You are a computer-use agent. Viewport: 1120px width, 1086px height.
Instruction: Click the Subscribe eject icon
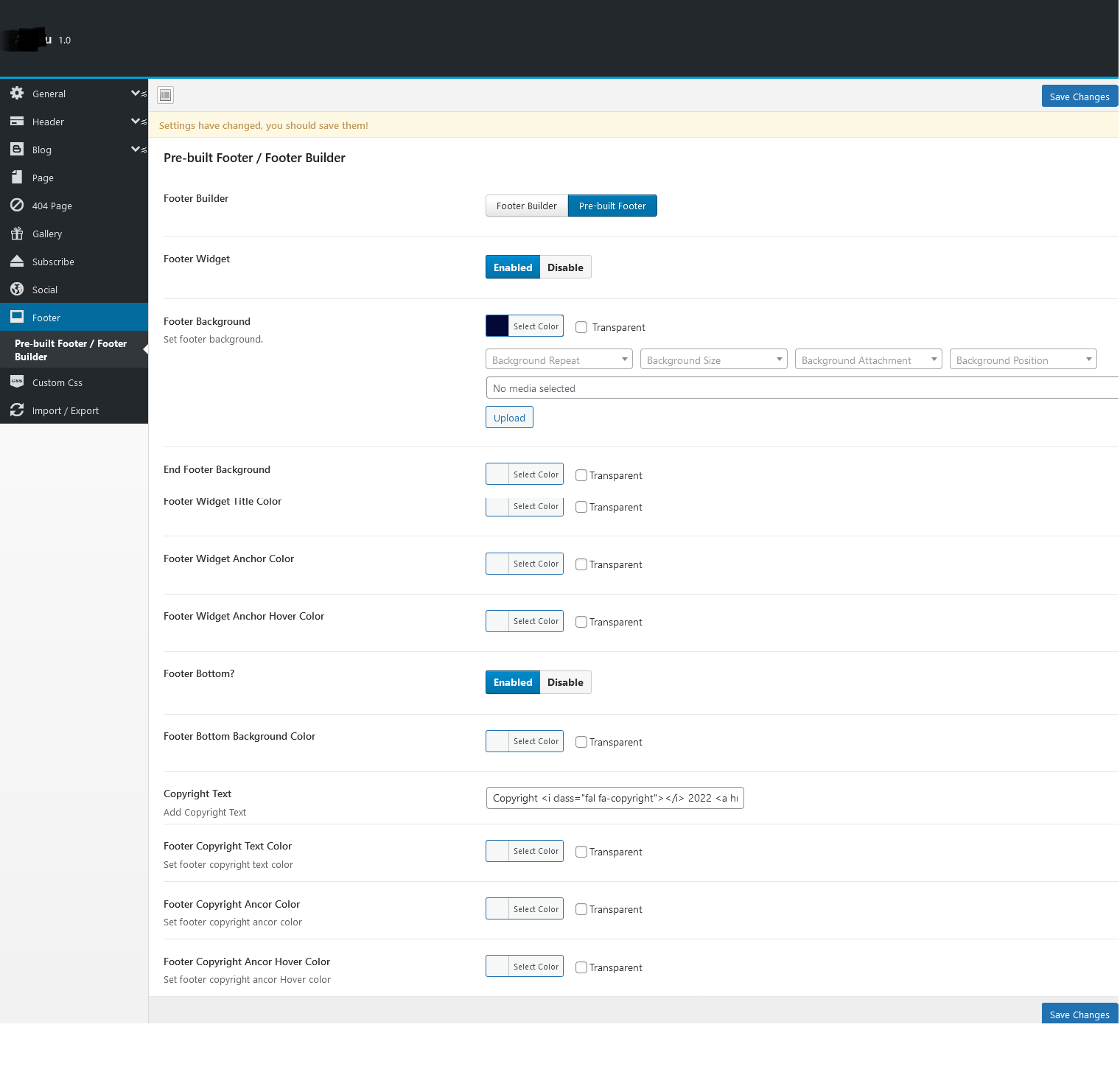(17, 262)
